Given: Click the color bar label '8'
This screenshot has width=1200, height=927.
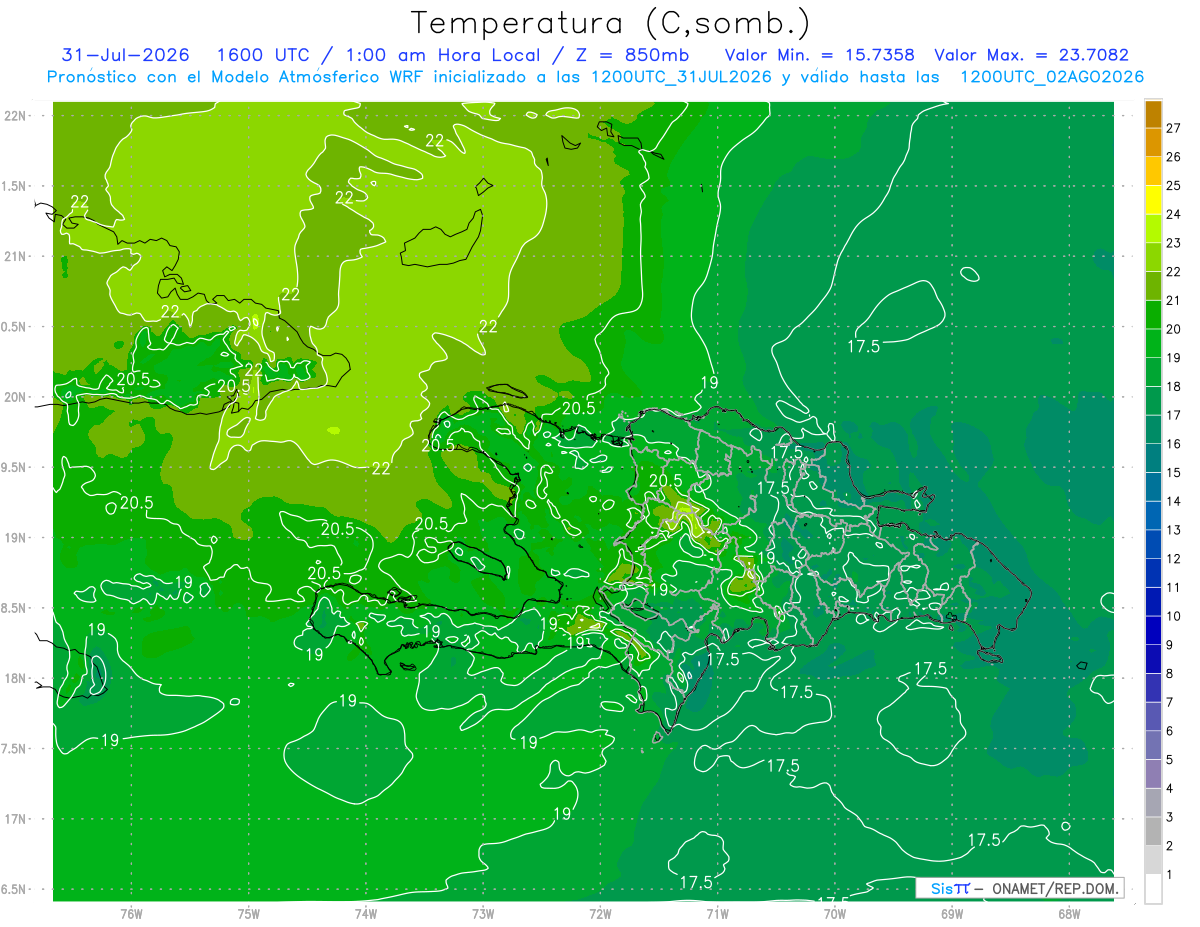Looking at the screenshot, I should point(1170,674).
